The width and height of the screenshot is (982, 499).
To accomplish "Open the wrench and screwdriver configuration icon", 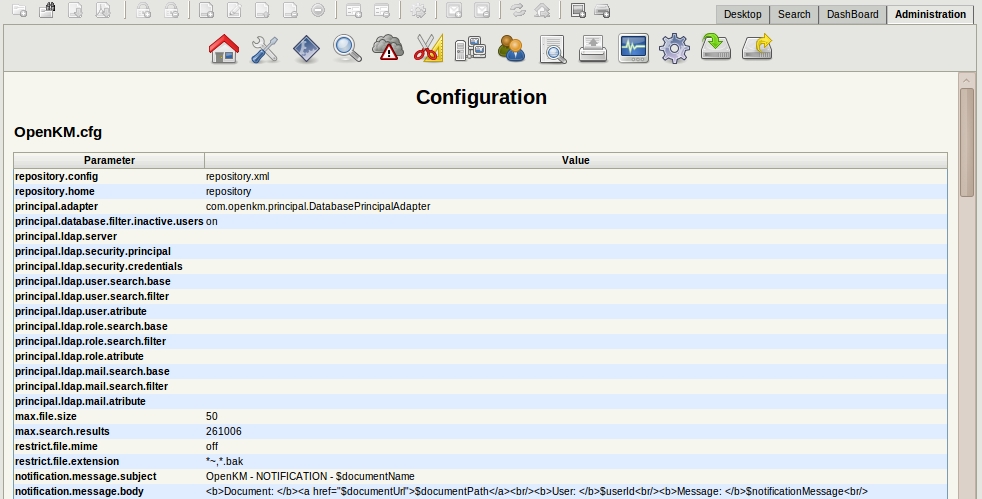I will click(265, 48).
